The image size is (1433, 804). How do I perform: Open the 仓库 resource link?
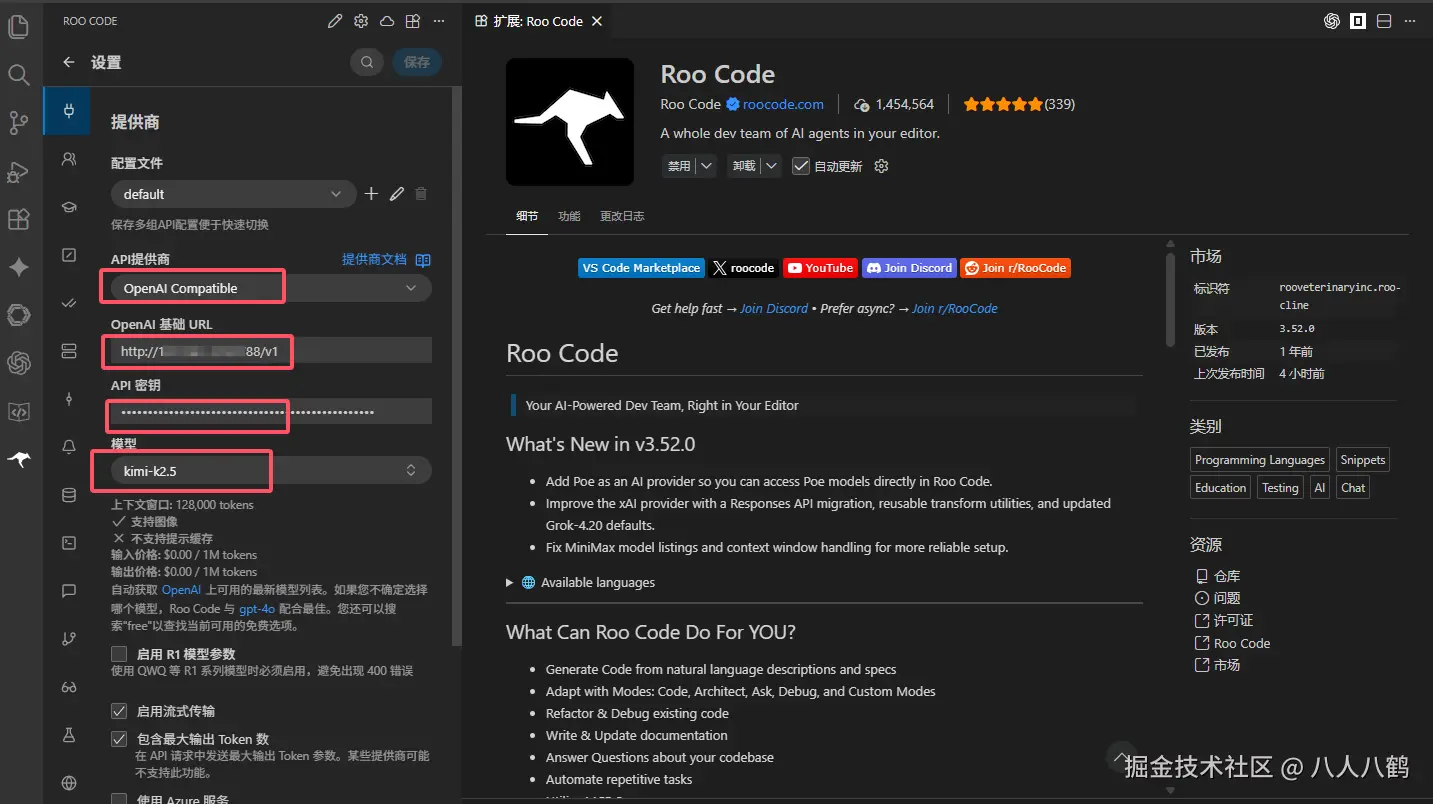pyautogui.click(x=1218, y=576)
